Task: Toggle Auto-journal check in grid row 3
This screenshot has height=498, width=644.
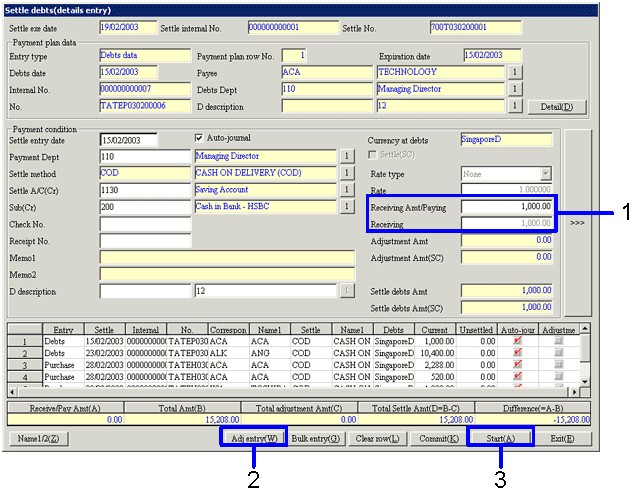Action: (518, 365)
